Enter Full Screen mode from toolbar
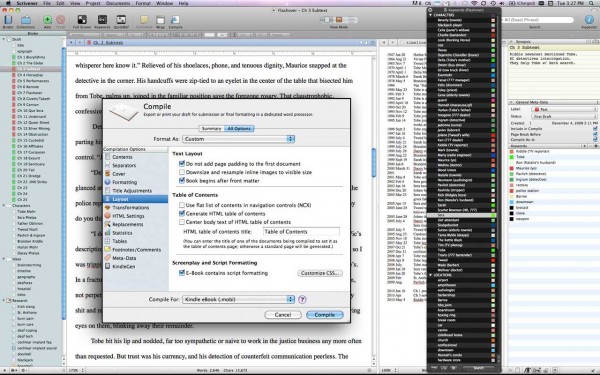The height and width of the screenshot is (375, 600). click(82, 20)
